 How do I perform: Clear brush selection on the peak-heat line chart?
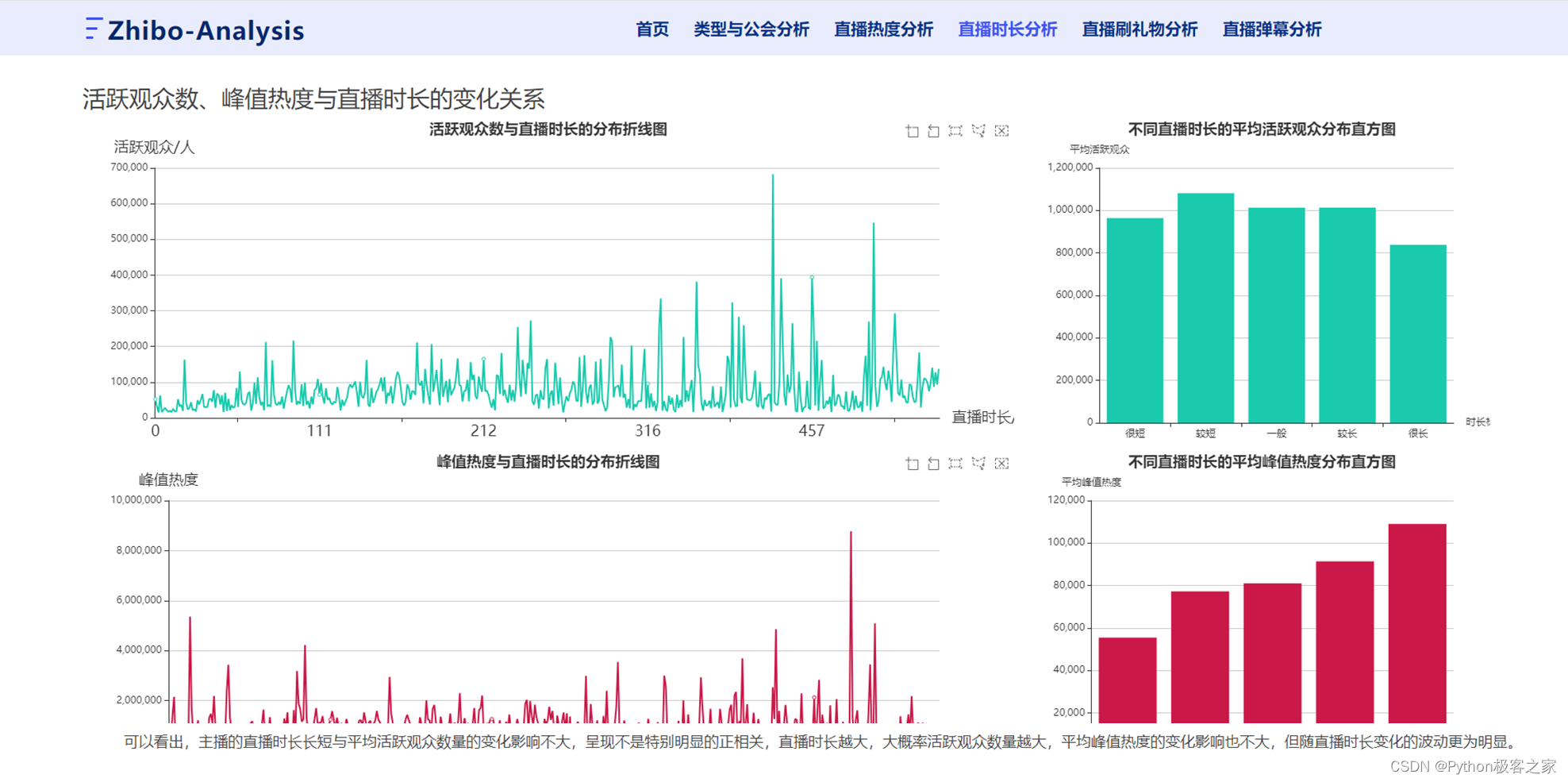point(1001,464)
